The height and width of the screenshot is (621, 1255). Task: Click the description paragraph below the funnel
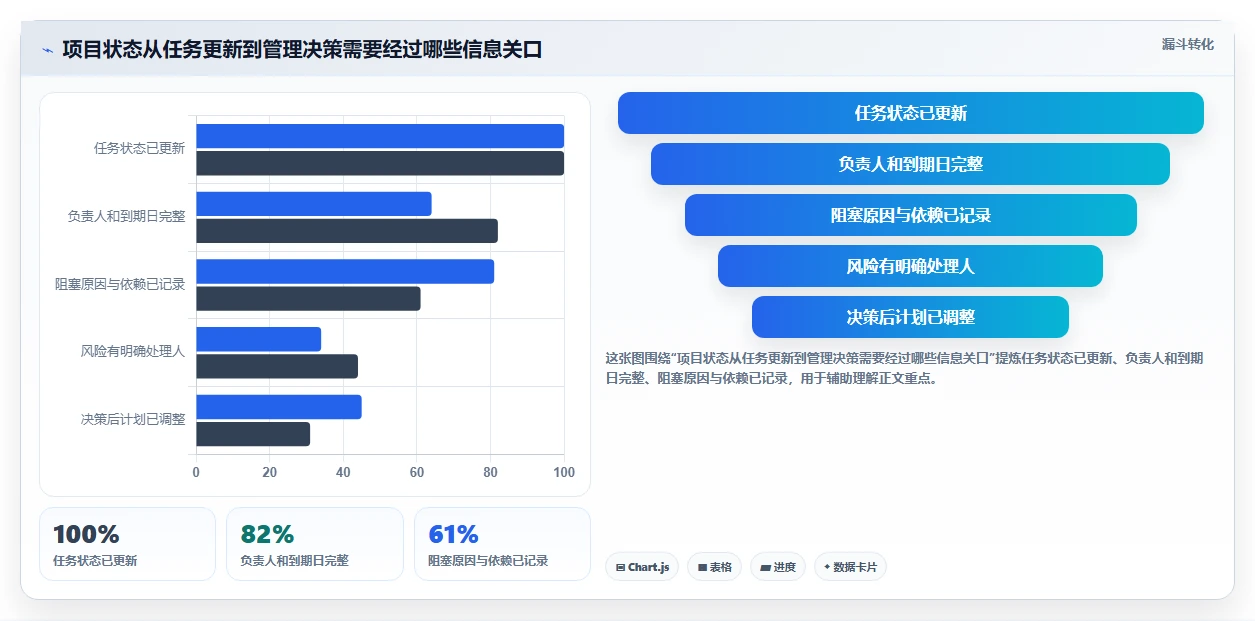click(904, 368)
